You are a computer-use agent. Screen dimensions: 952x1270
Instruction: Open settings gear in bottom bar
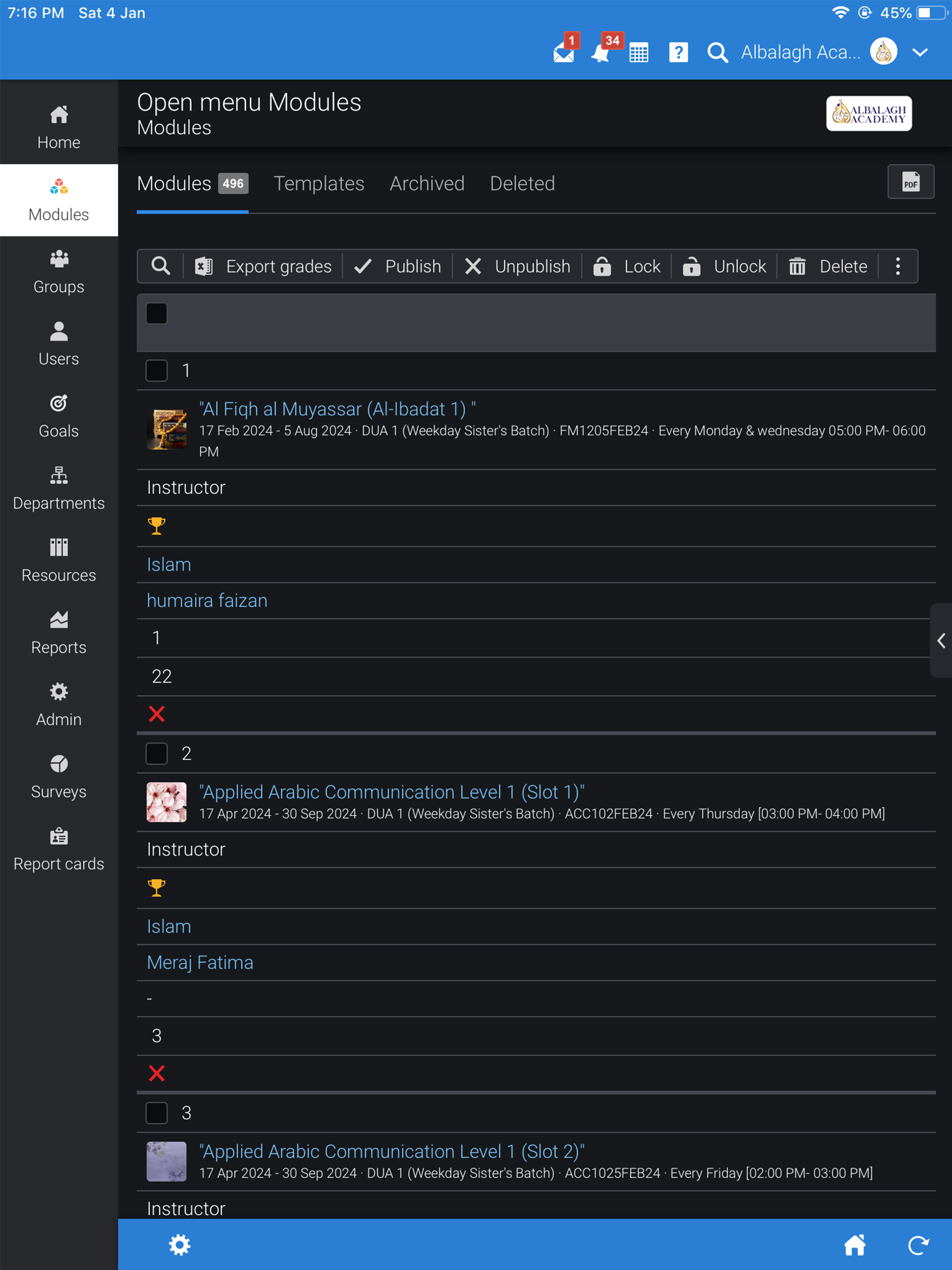pos(179,1245)
